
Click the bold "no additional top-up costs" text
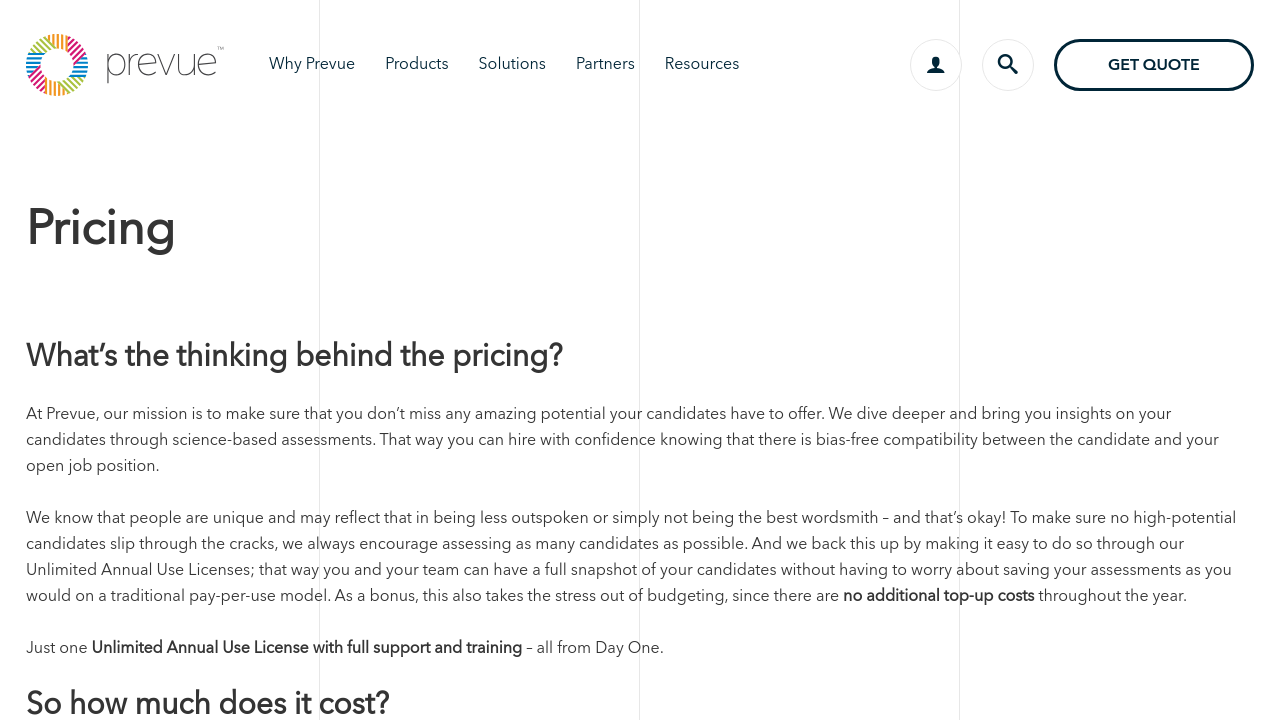tap(938, 596)
